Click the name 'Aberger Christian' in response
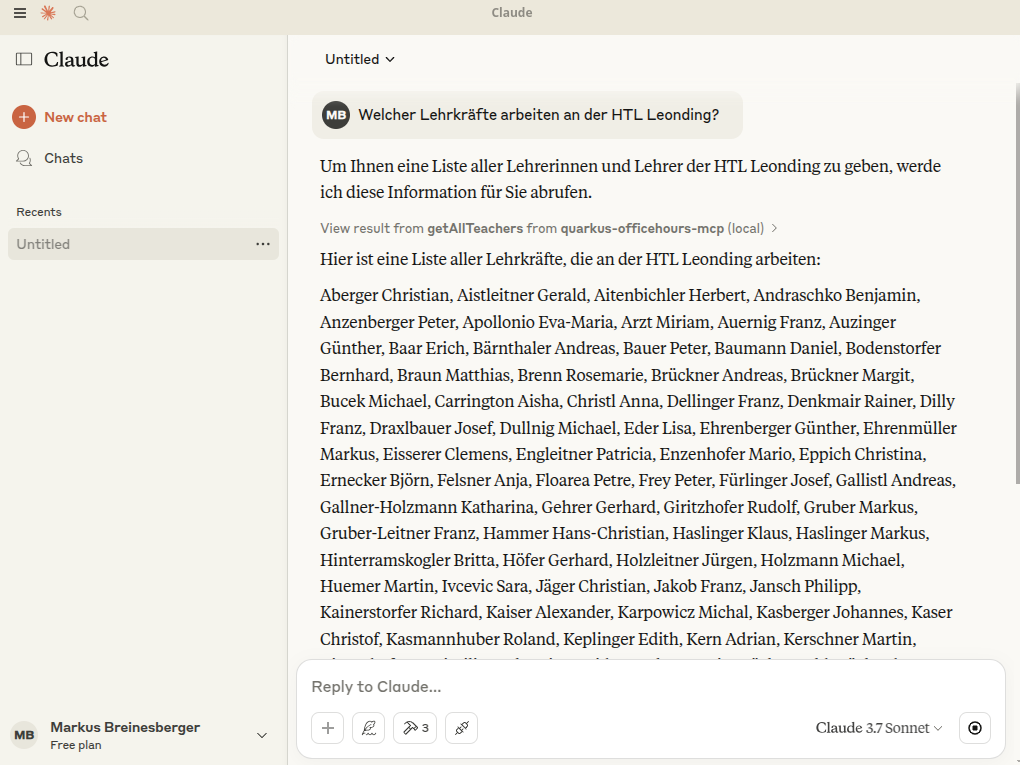This screenshot has width=1020, height=765. pos(384,295)
